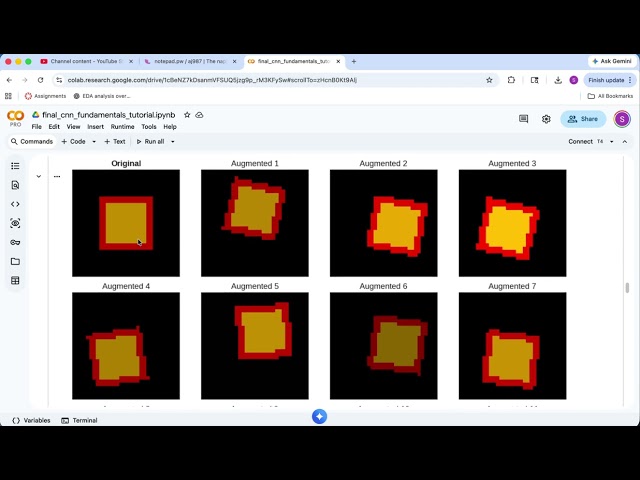This screenshot has height=480, width=640.
Task: Click Run all in the toolbar
Action: pyautogui.click(x=150, y=142)
